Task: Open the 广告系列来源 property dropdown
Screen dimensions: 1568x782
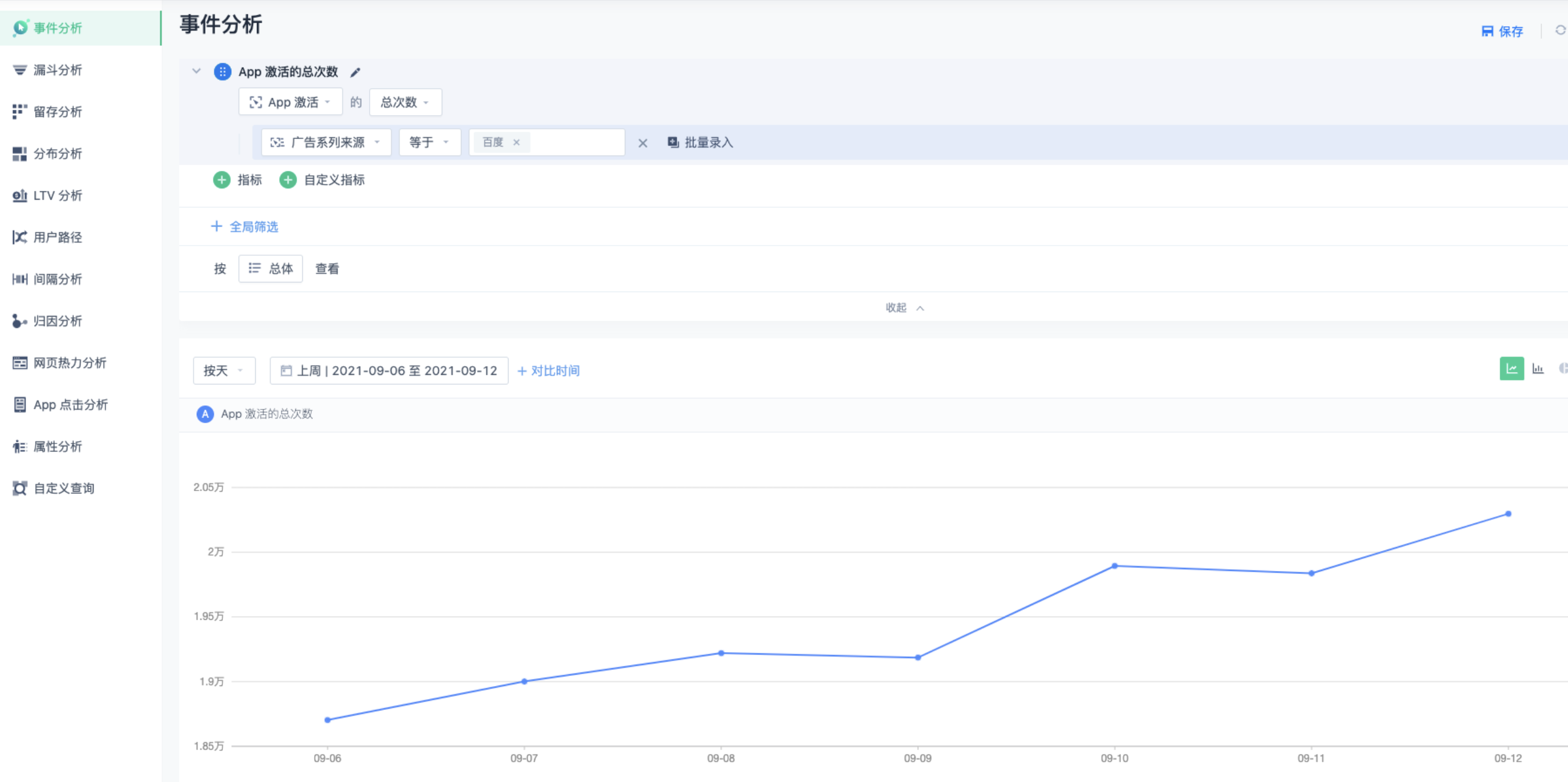Action: [x=326, y=142]
